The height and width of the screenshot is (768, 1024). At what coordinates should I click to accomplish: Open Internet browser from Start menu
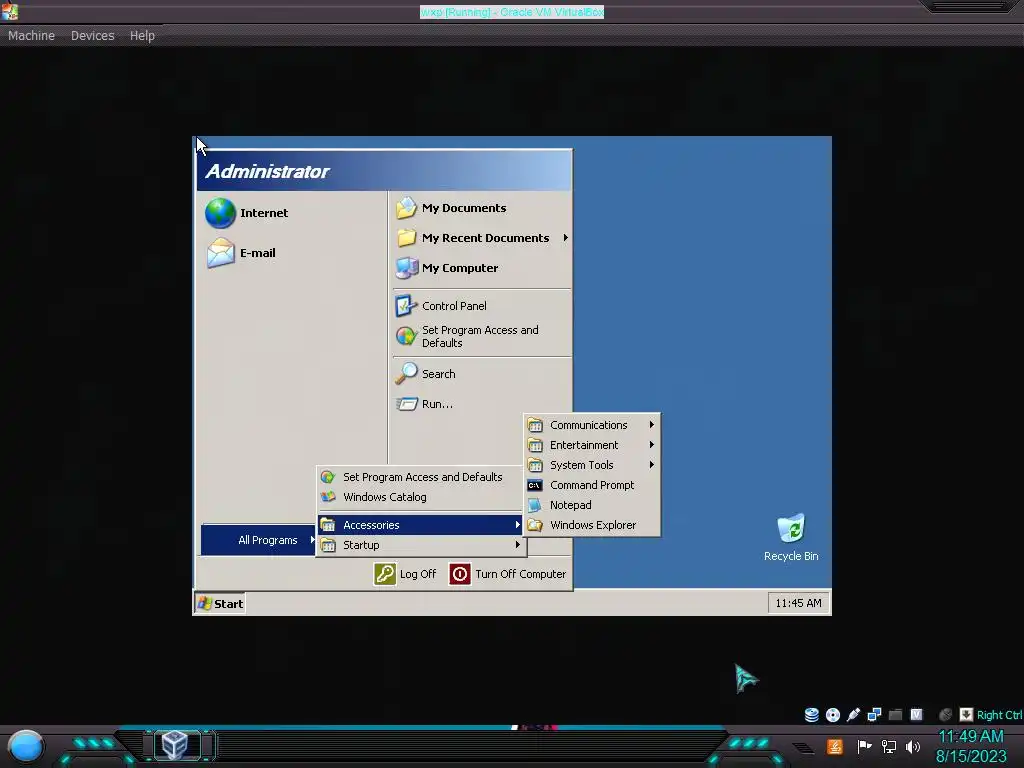point(247,213)
